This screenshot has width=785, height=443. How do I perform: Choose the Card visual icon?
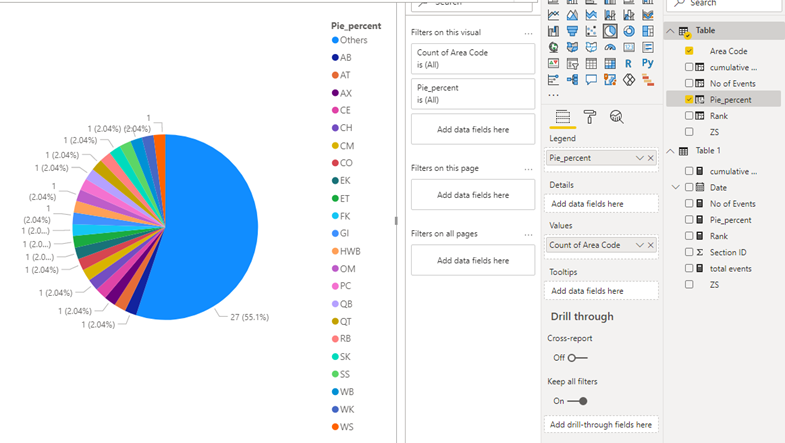point(629,48)
